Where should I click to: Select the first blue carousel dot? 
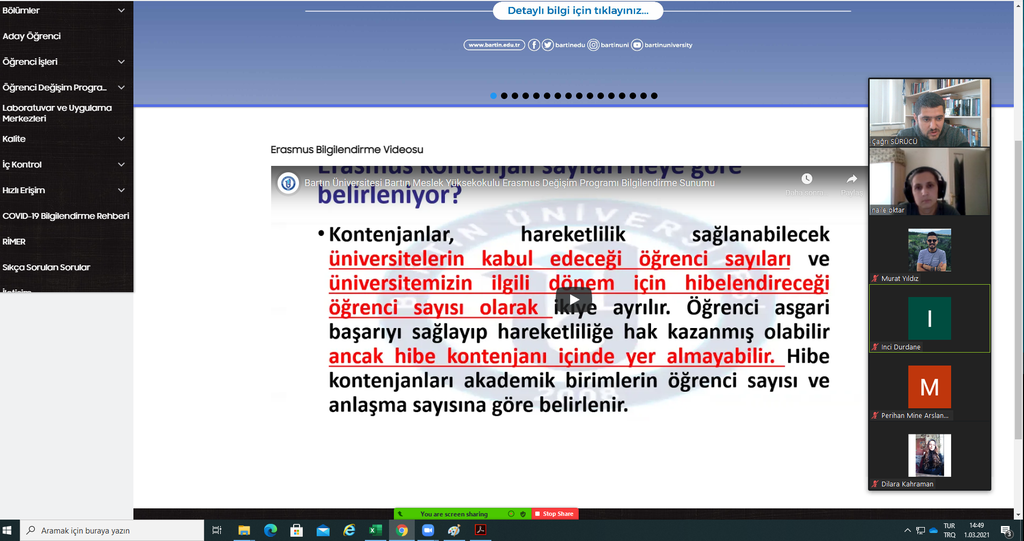493,96
